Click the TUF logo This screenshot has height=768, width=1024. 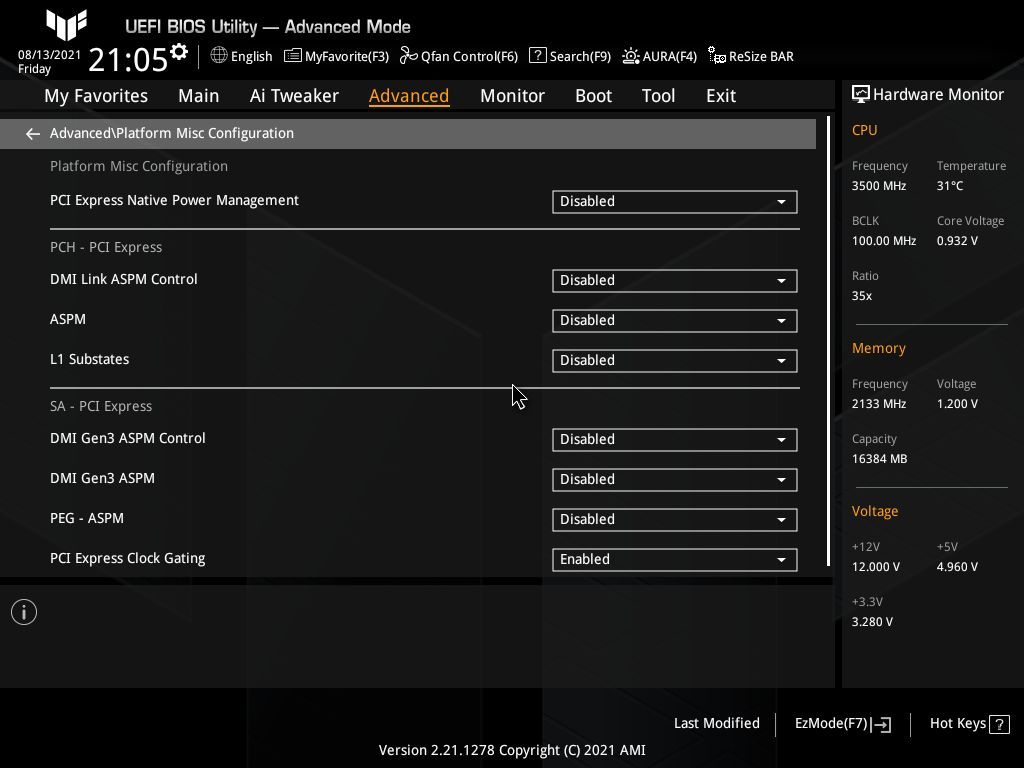(66, 24)
